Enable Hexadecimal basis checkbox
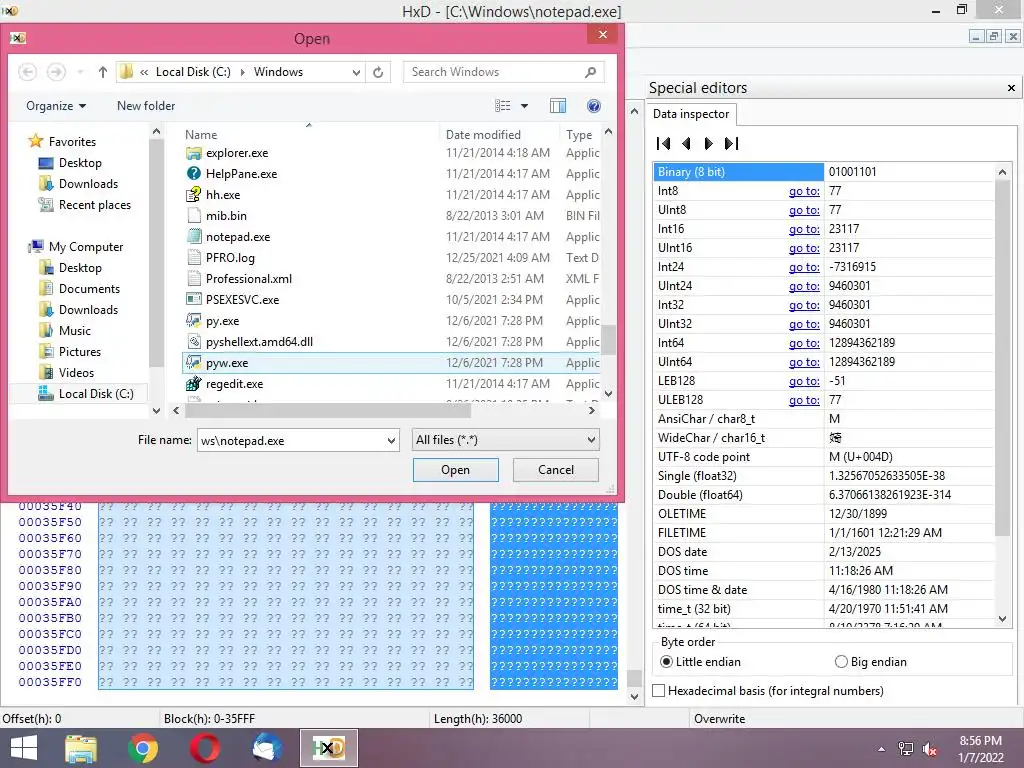Screen dimensions: 1024x768 click(x=659, y=691)
